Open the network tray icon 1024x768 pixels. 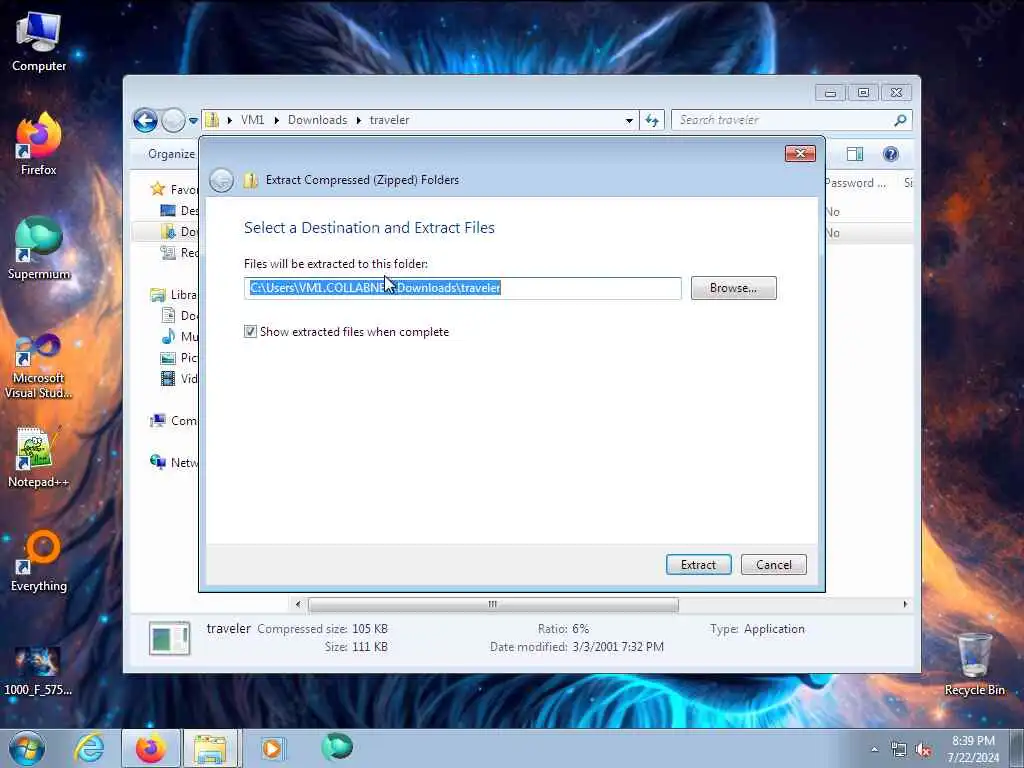click(899, 750)
